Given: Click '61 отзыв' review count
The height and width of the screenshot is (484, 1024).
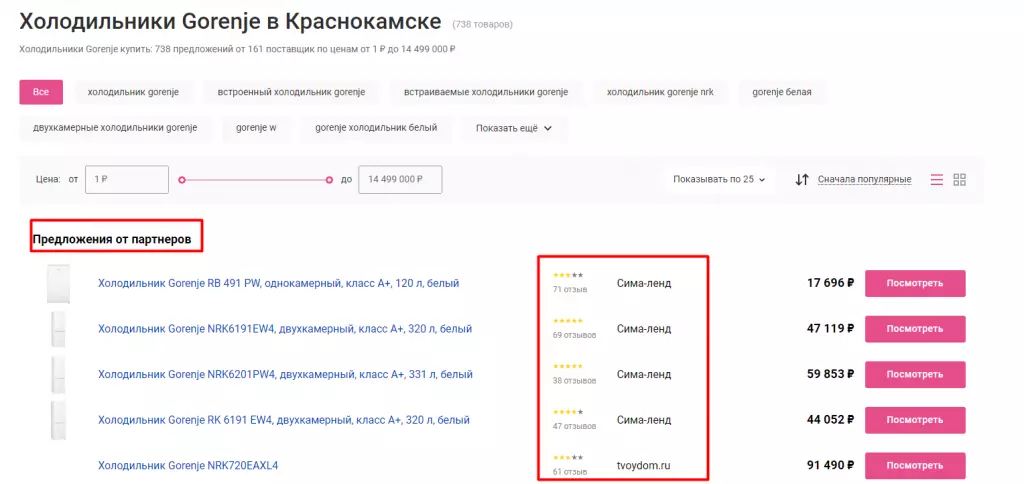Looking at the screenshot, I should (x=570, y=472).
